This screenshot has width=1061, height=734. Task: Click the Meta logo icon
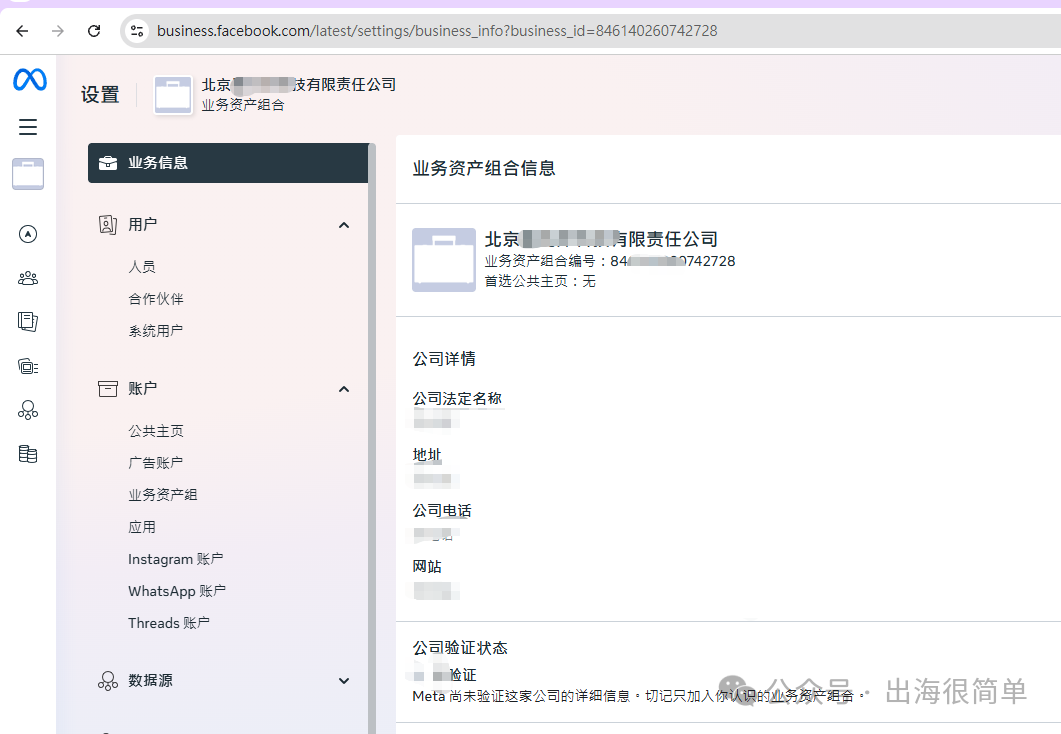click(30, 80)
